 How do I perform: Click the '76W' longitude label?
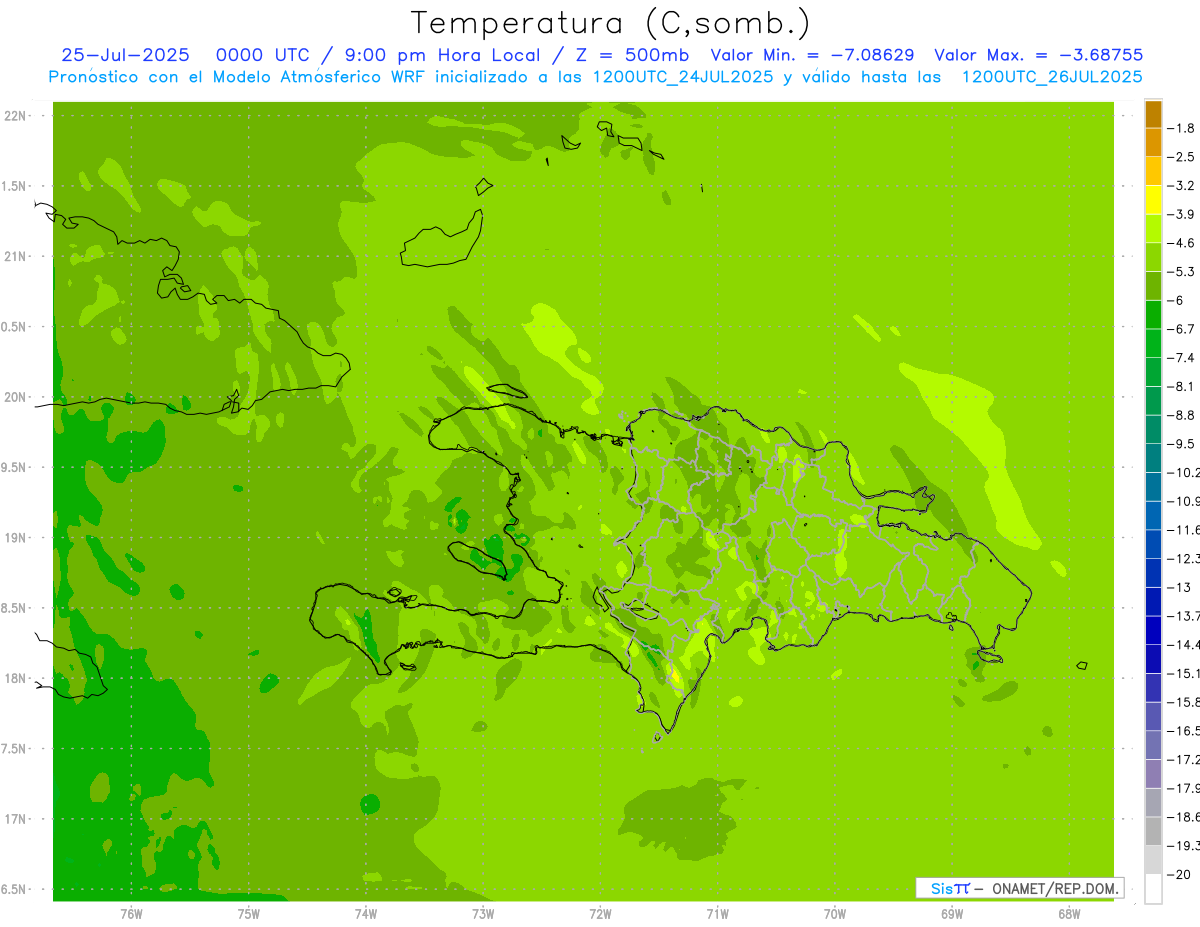[x=131, y=914]
